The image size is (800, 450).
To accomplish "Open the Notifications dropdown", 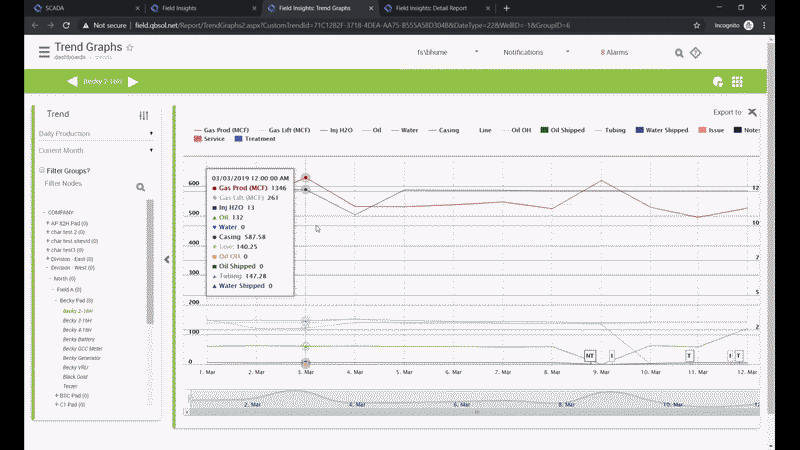I will click(536, 53).
